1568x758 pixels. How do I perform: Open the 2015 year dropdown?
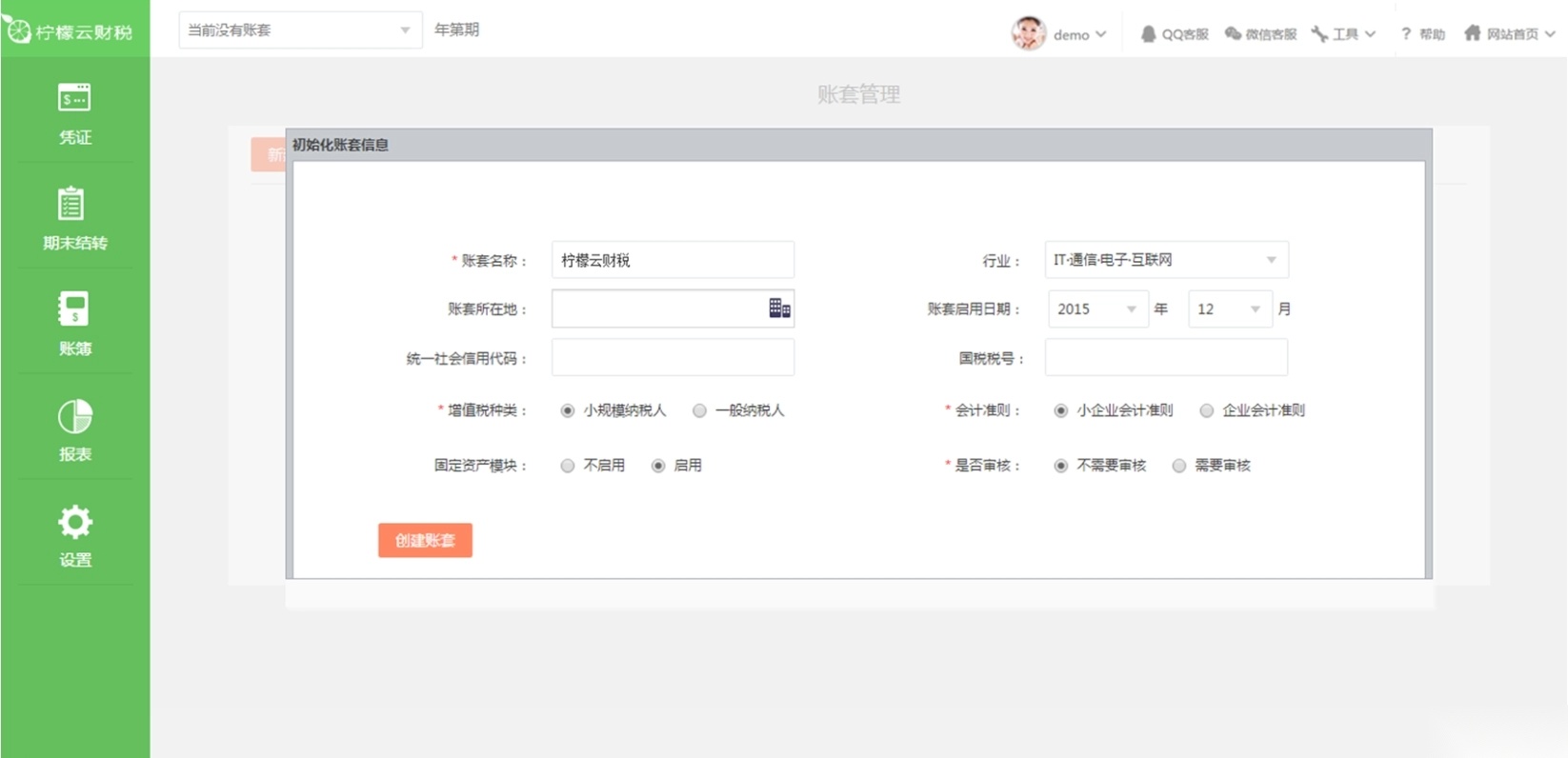pyautogui.click(x=1097, y=309)
